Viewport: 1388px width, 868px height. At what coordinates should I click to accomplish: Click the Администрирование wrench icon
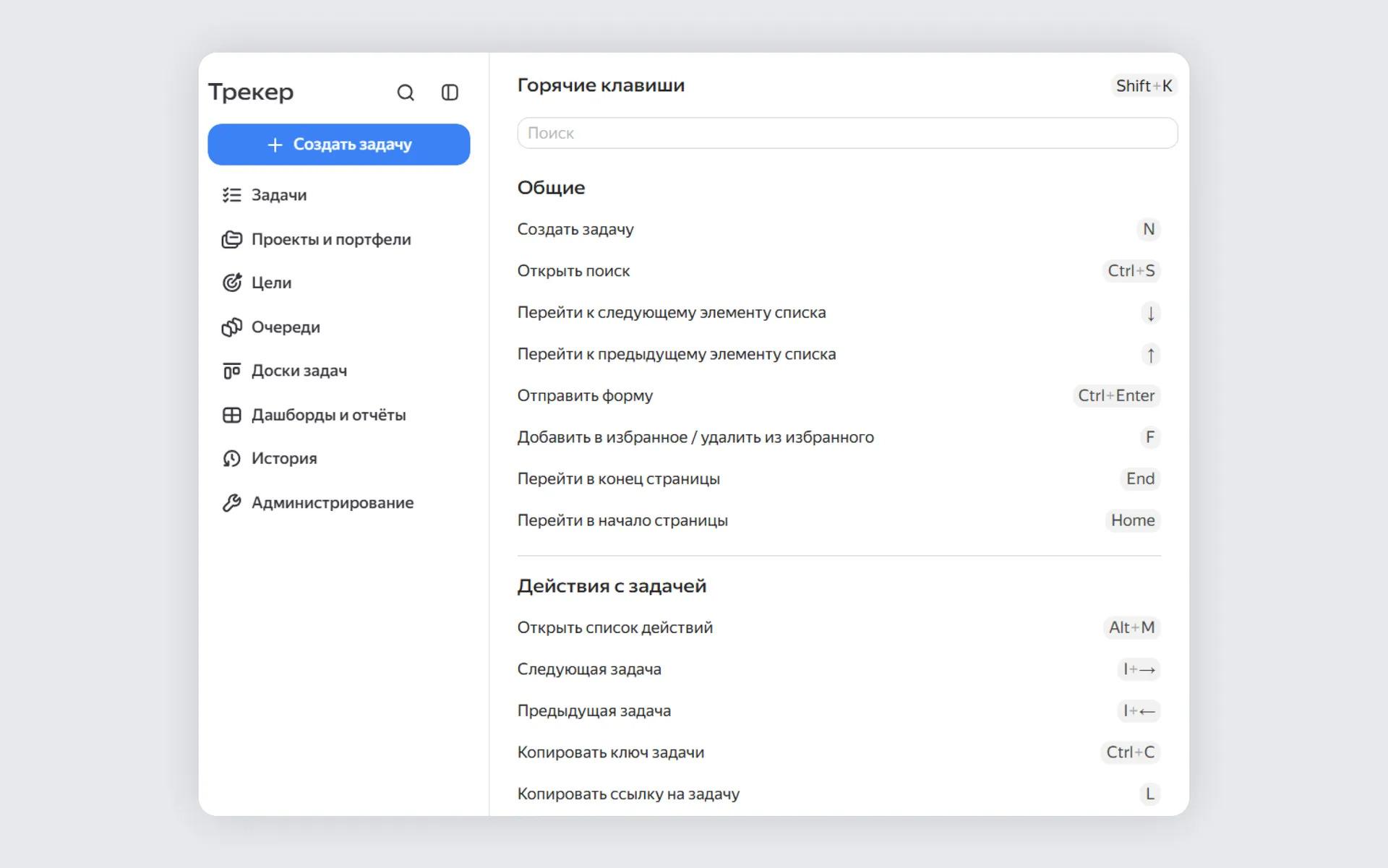(x=231, y=503)
